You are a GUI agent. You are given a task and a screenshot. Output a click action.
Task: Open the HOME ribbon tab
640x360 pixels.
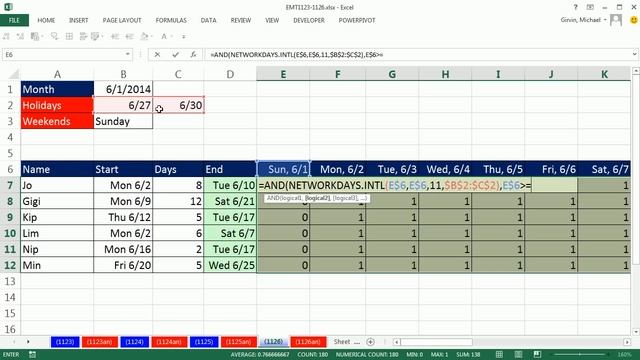pos(46,20)
